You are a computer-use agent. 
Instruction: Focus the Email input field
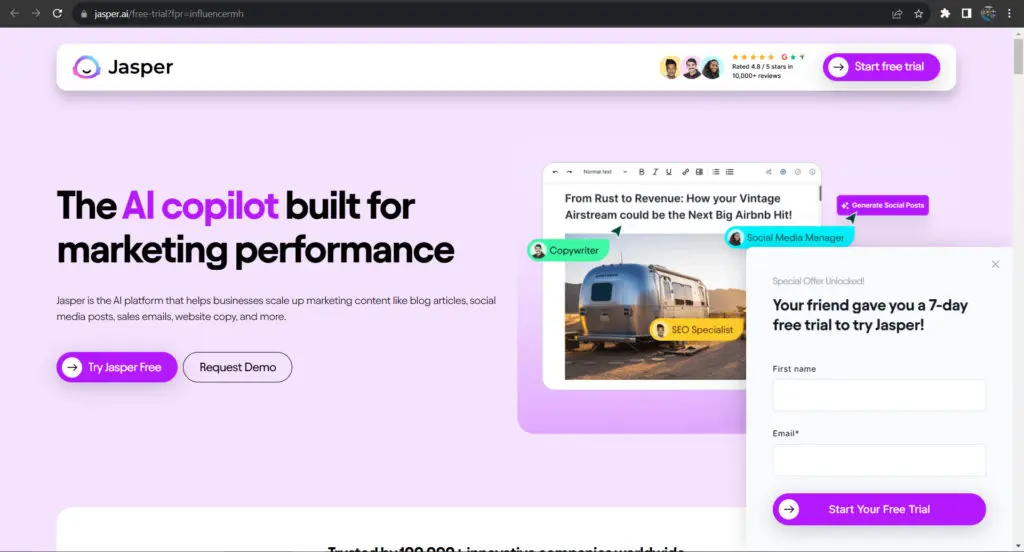click(879, 460)
